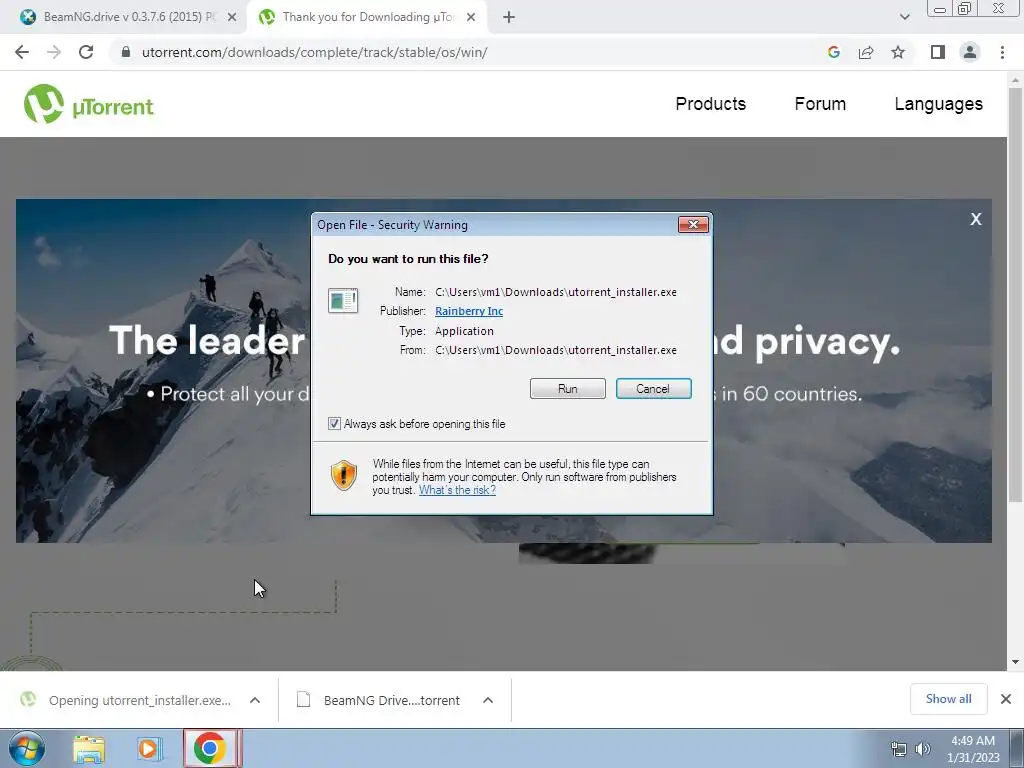
Task: Open the Chrome three-dot menu
Action: pyautogui.click(x=1002, y=52)
